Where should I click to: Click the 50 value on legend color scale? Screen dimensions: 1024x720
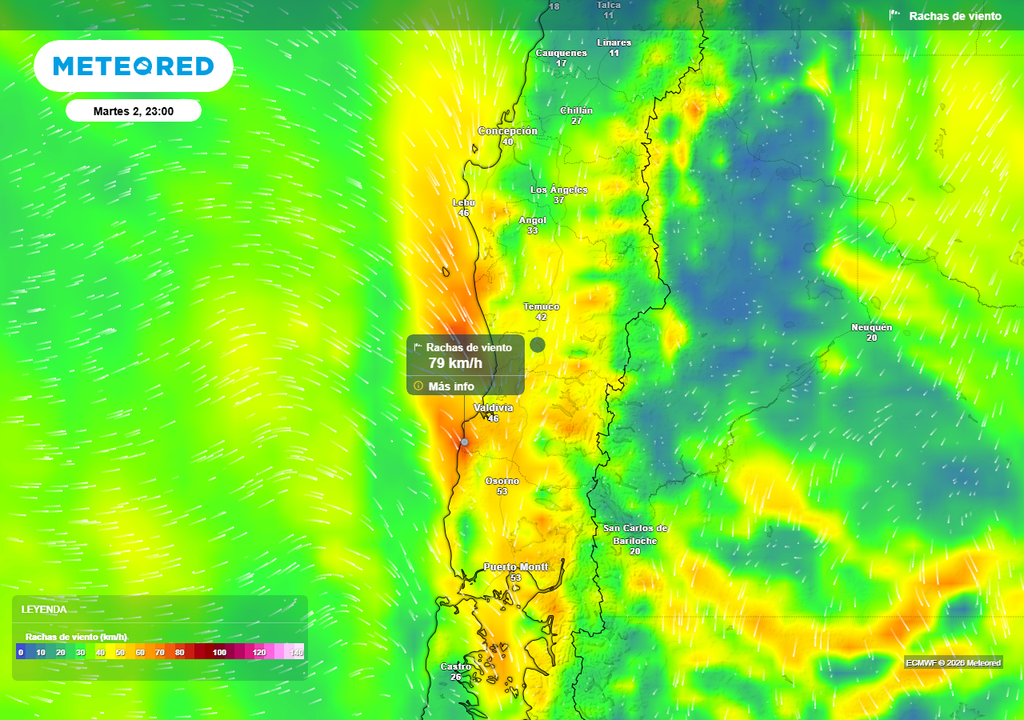pyautogui.click(x=120, y=652)
